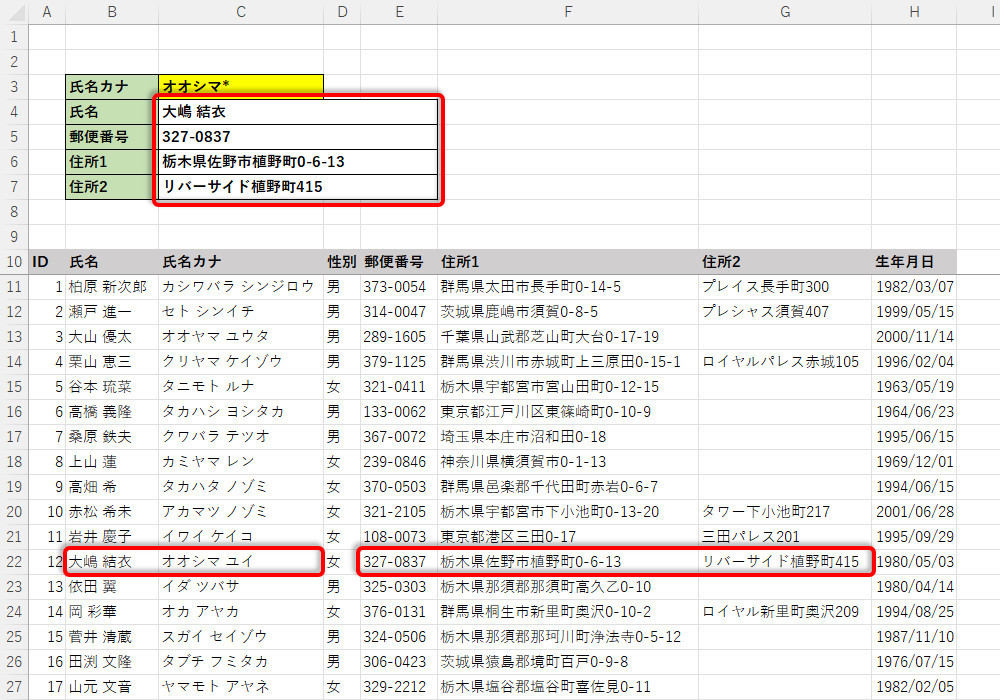Select column C header
Viewport: 1000px width, 700px height.
tap(240, 11)
